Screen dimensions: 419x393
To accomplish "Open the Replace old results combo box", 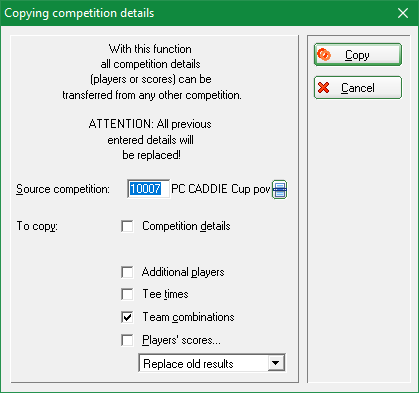I will click(x=212, y=363).
